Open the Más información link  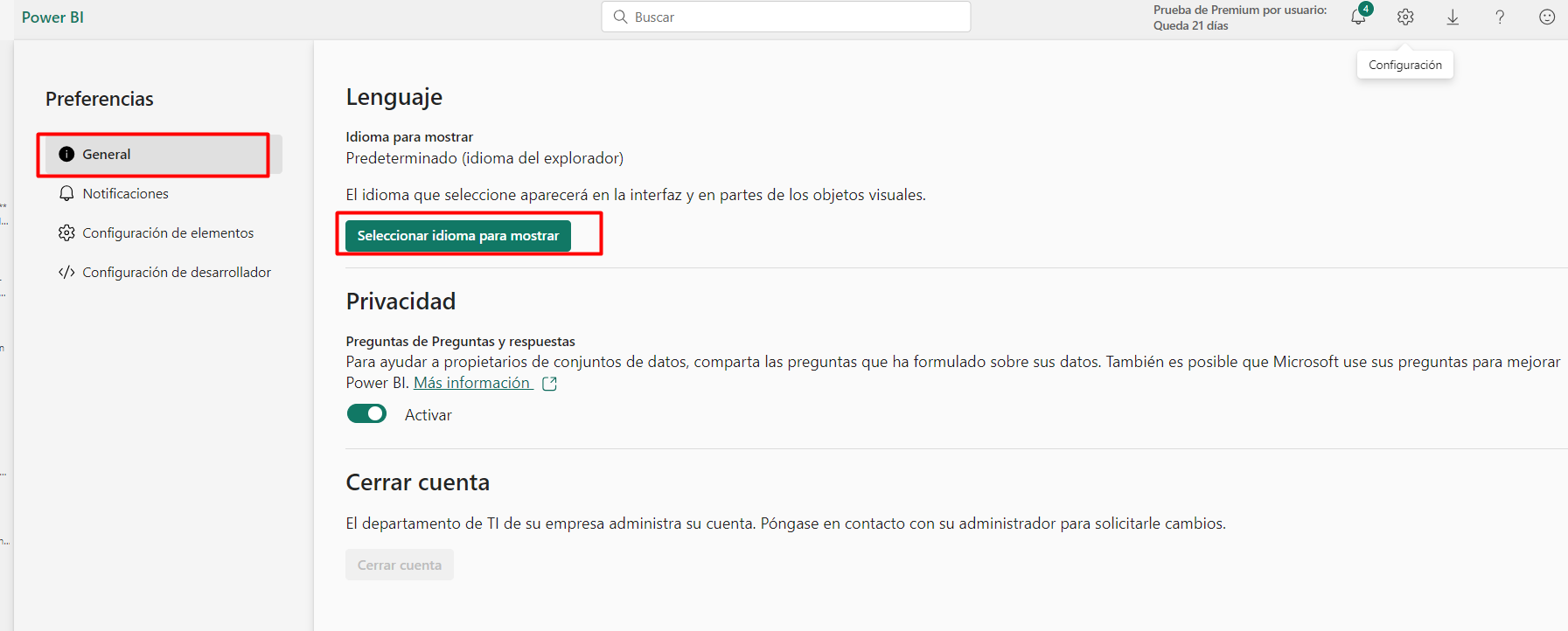point(472,383)
